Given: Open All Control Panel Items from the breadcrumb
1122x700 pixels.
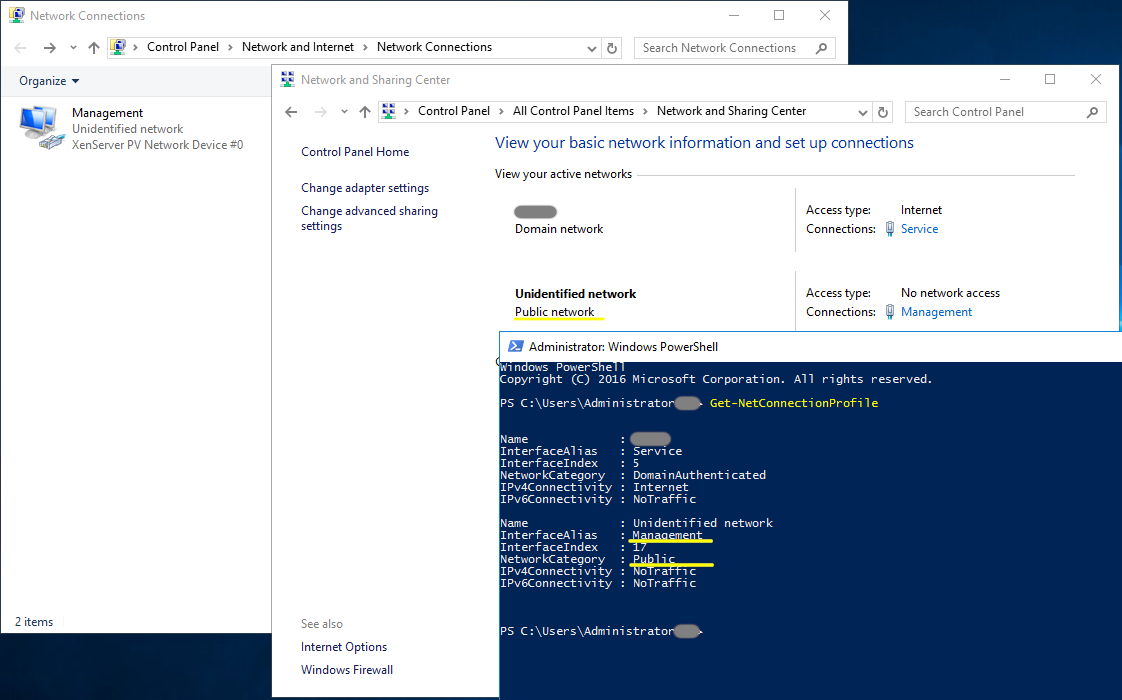Looking at the screenshot, I should pyautogui.click(x=573, y=111).
